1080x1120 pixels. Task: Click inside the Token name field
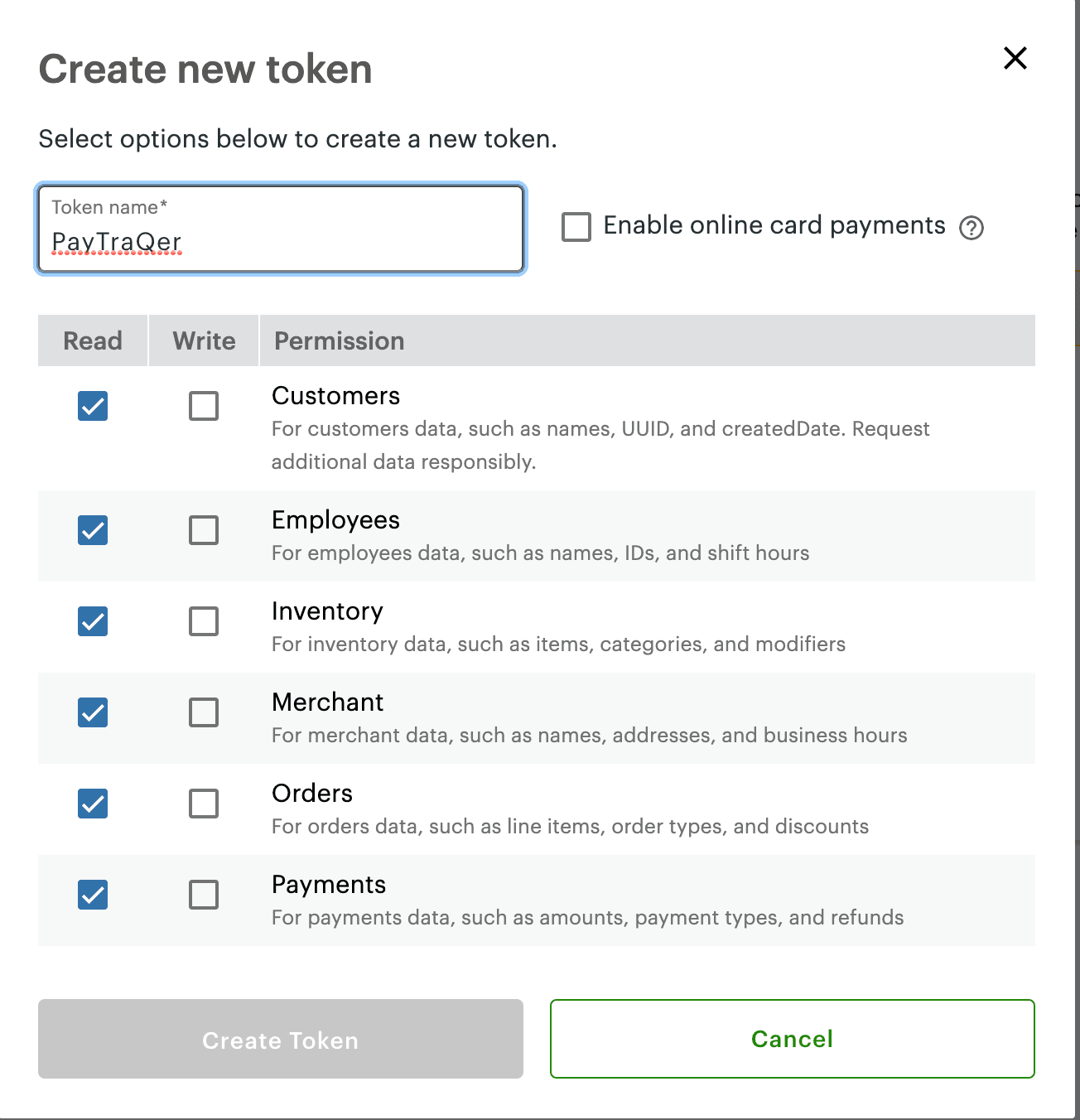(x=281, y=241)
